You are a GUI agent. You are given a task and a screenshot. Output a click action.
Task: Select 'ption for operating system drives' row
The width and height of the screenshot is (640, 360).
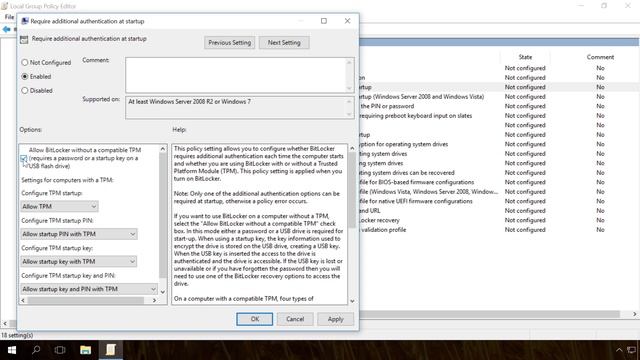click(499, 144)
